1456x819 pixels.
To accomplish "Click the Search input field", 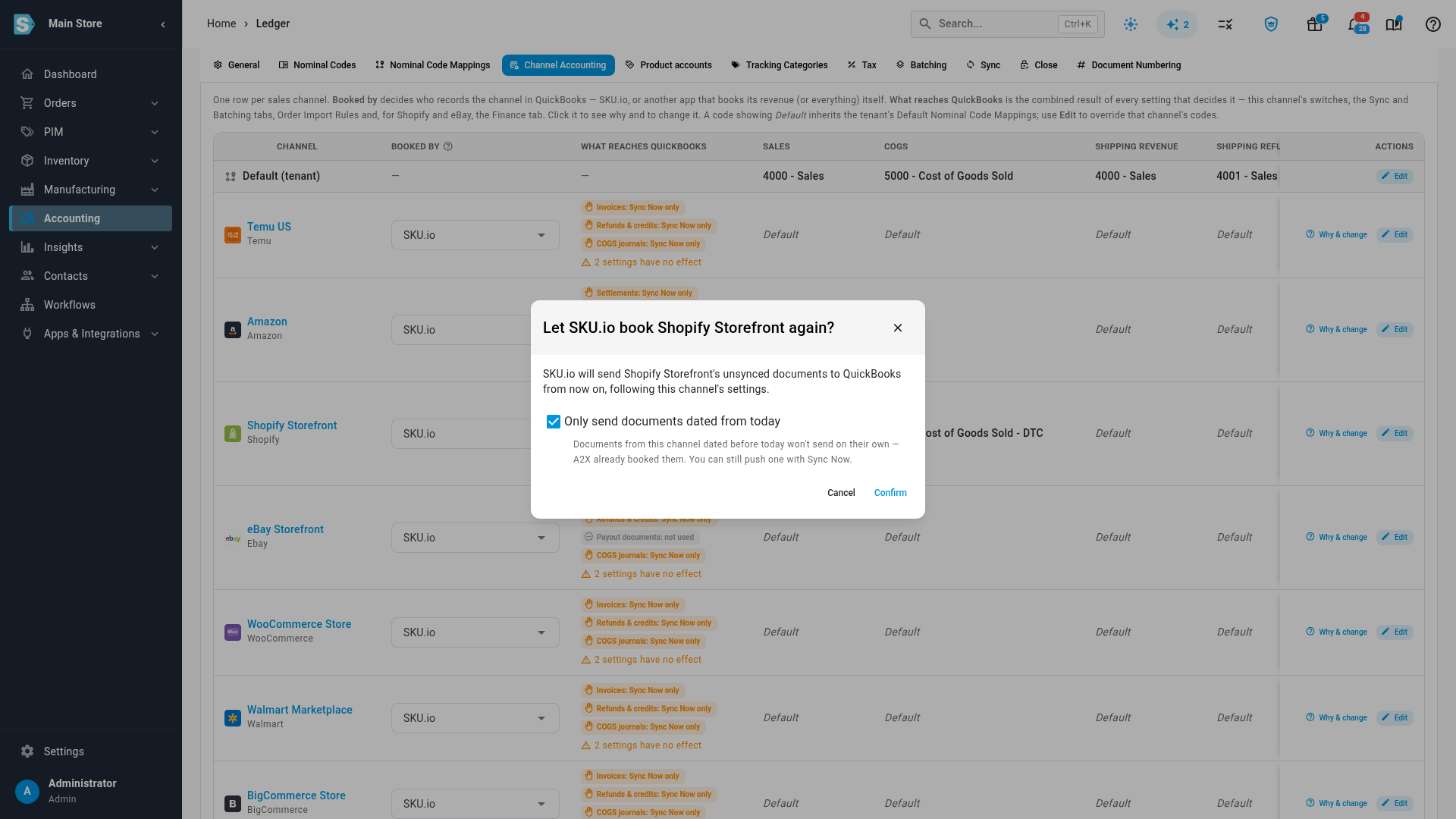I will [x=1007, y=24].
